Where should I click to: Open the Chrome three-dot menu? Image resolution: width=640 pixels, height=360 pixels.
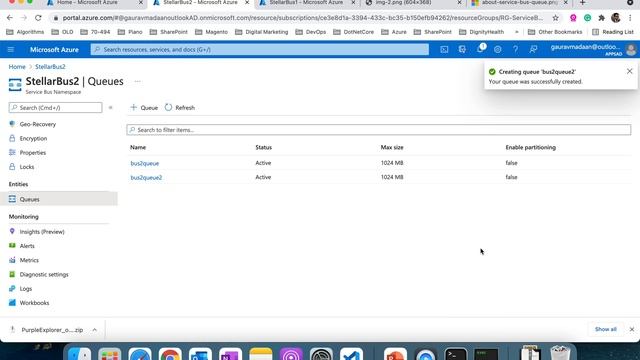point(631,18)
